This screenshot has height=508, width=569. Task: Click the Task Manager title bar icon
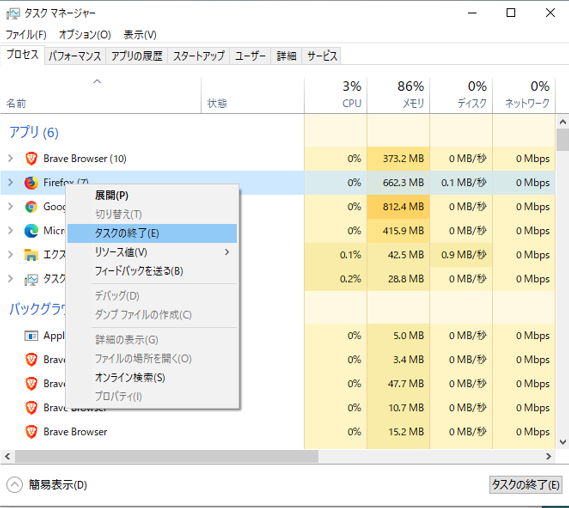[13, 13]
